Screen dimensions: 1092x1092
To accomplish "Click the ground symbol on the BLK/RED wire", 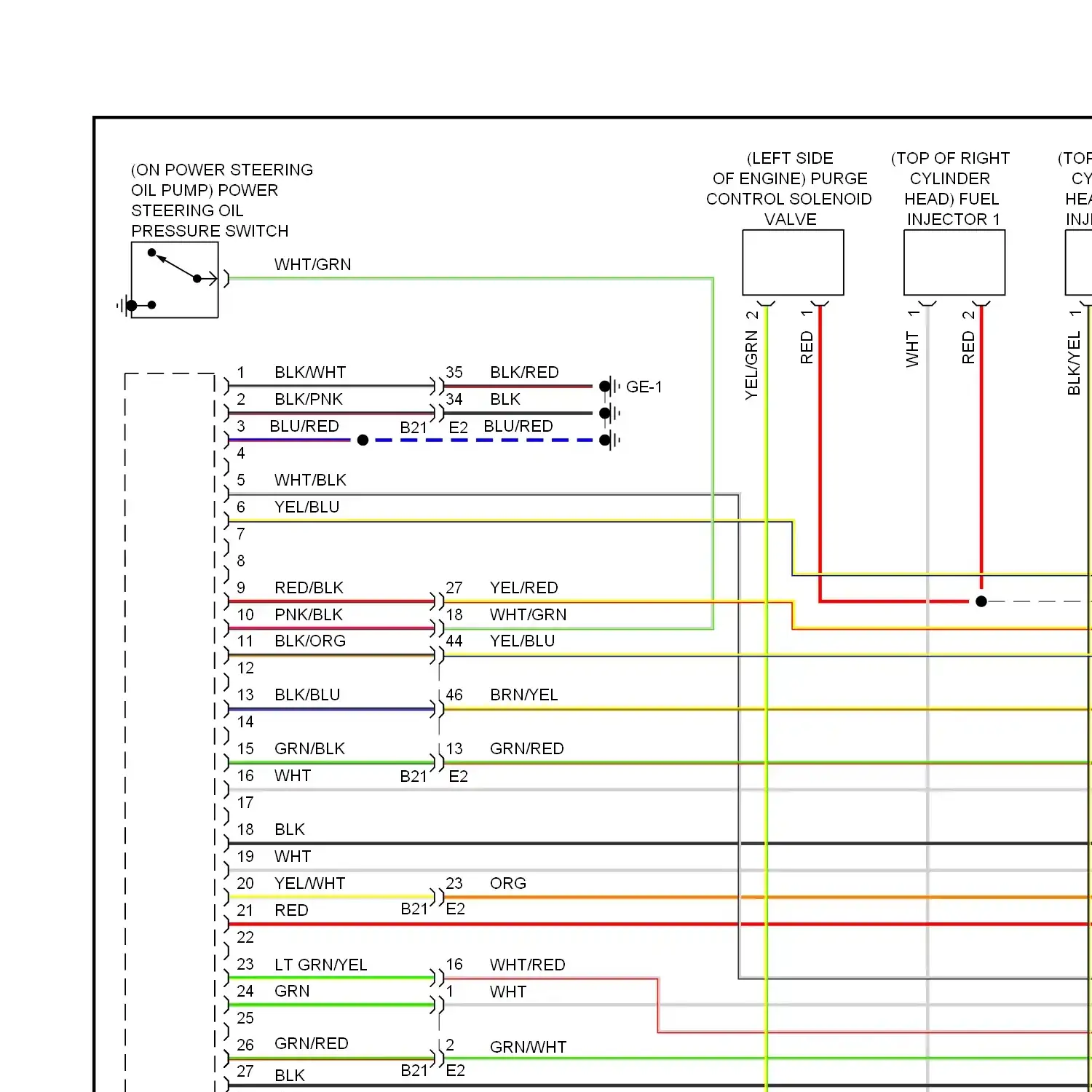I will [609, 387].
